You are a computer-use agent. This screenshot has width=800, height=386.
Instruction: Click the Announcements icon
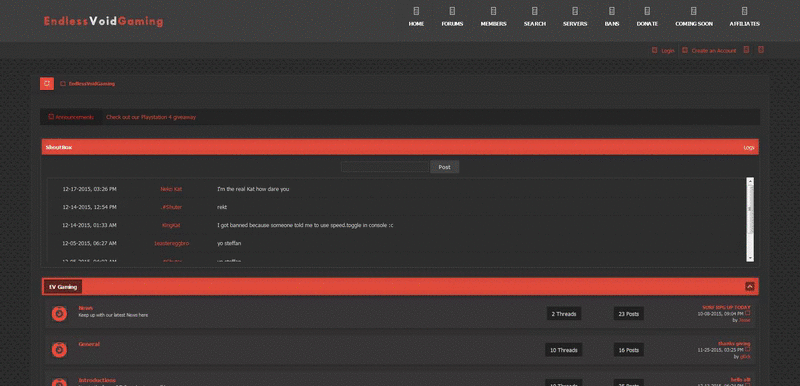(51, 117)
